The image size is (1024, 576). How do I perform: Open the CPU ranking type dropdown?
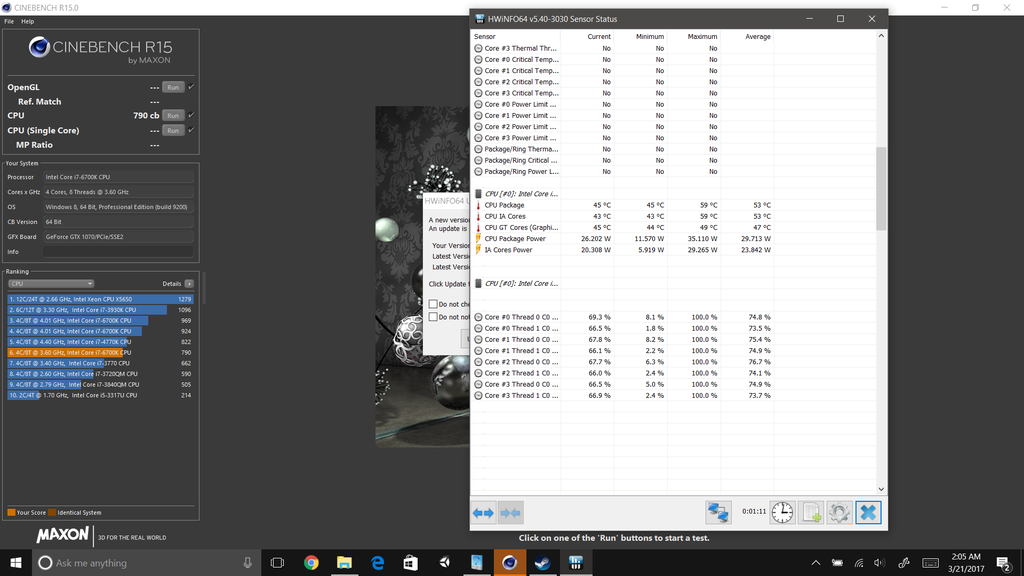click(51, 283)
